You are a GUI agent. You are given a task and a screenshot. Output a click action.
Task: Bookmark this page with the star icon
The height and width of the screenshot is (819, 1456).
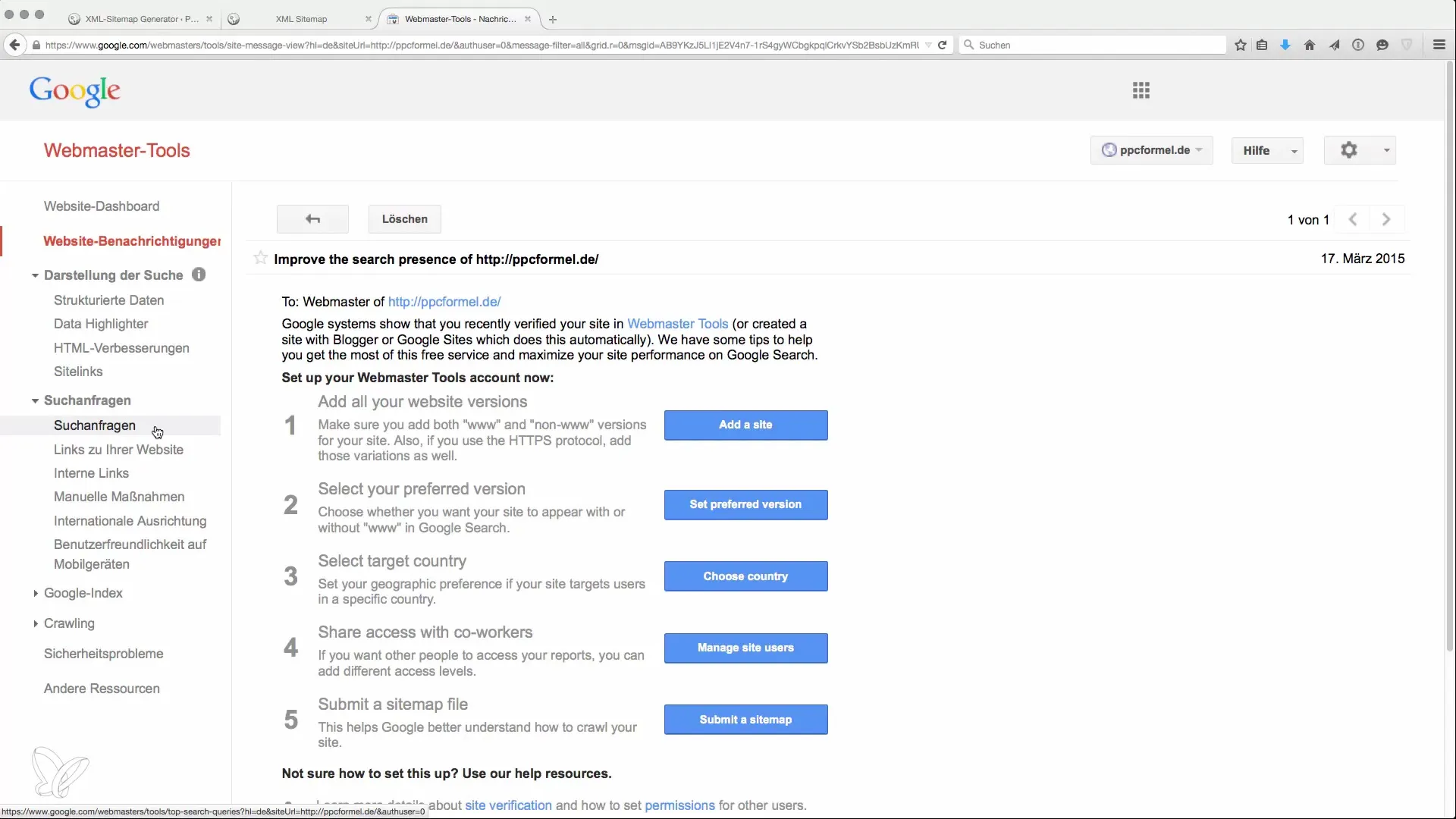(1241, 45)
